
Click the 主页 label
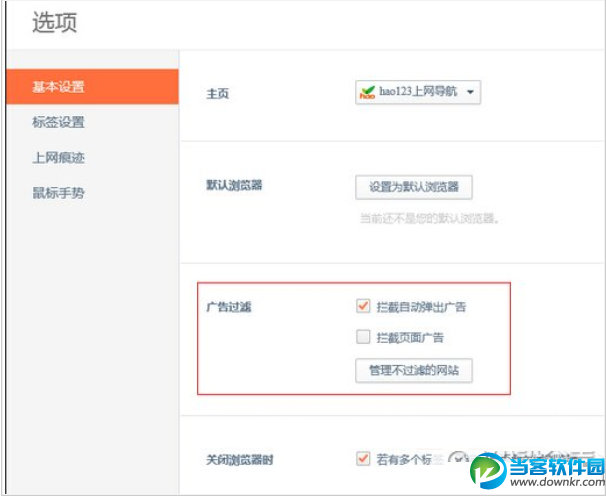[218, 94]
